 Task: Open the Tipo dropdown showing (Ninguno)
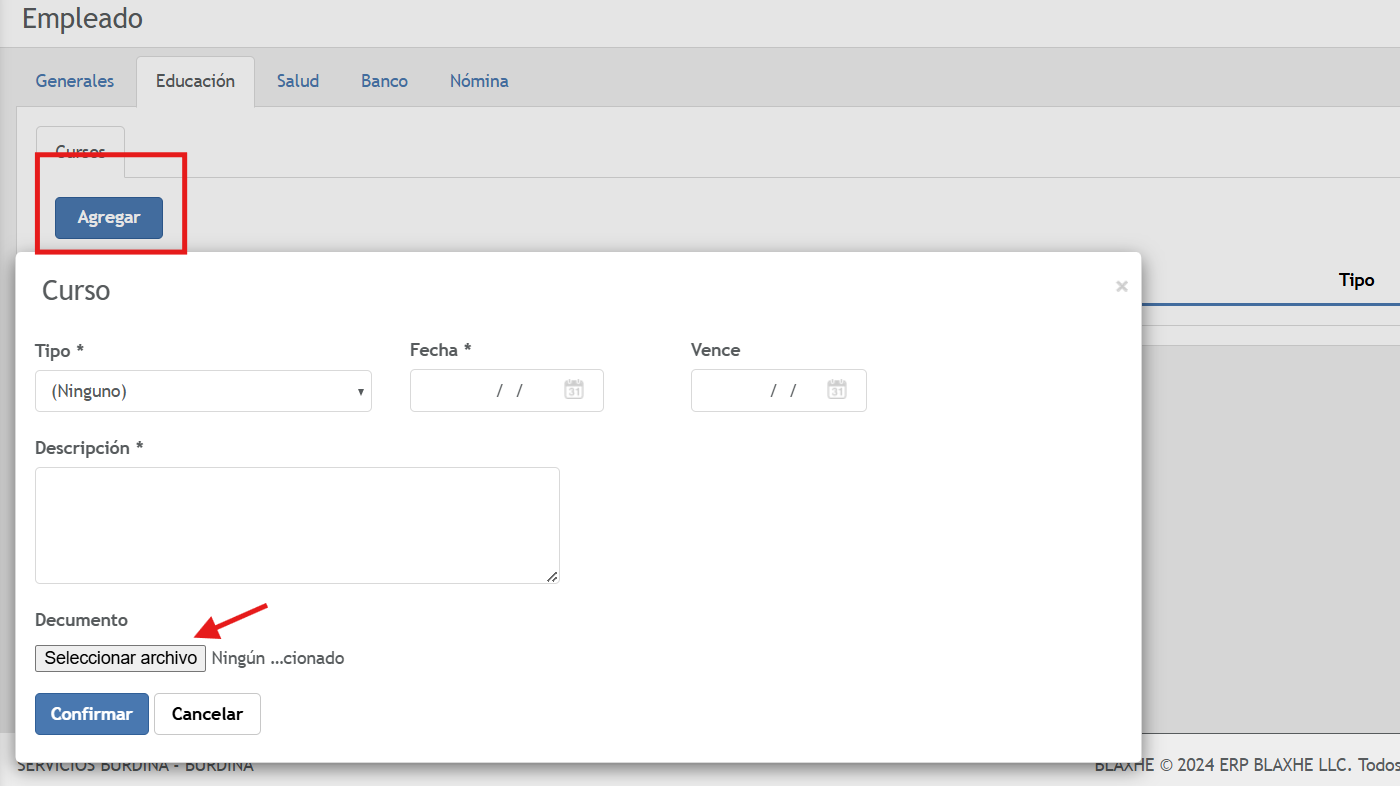coord(203,391)
